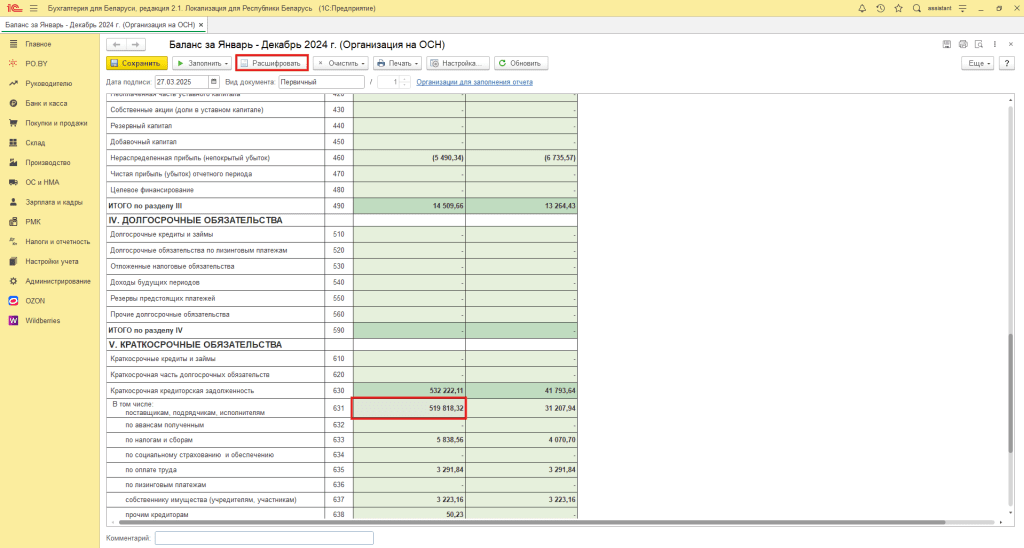Screen dimensions: 1024x548
Task: Close the Баланс report tab
Action: (x=201, y=25)
